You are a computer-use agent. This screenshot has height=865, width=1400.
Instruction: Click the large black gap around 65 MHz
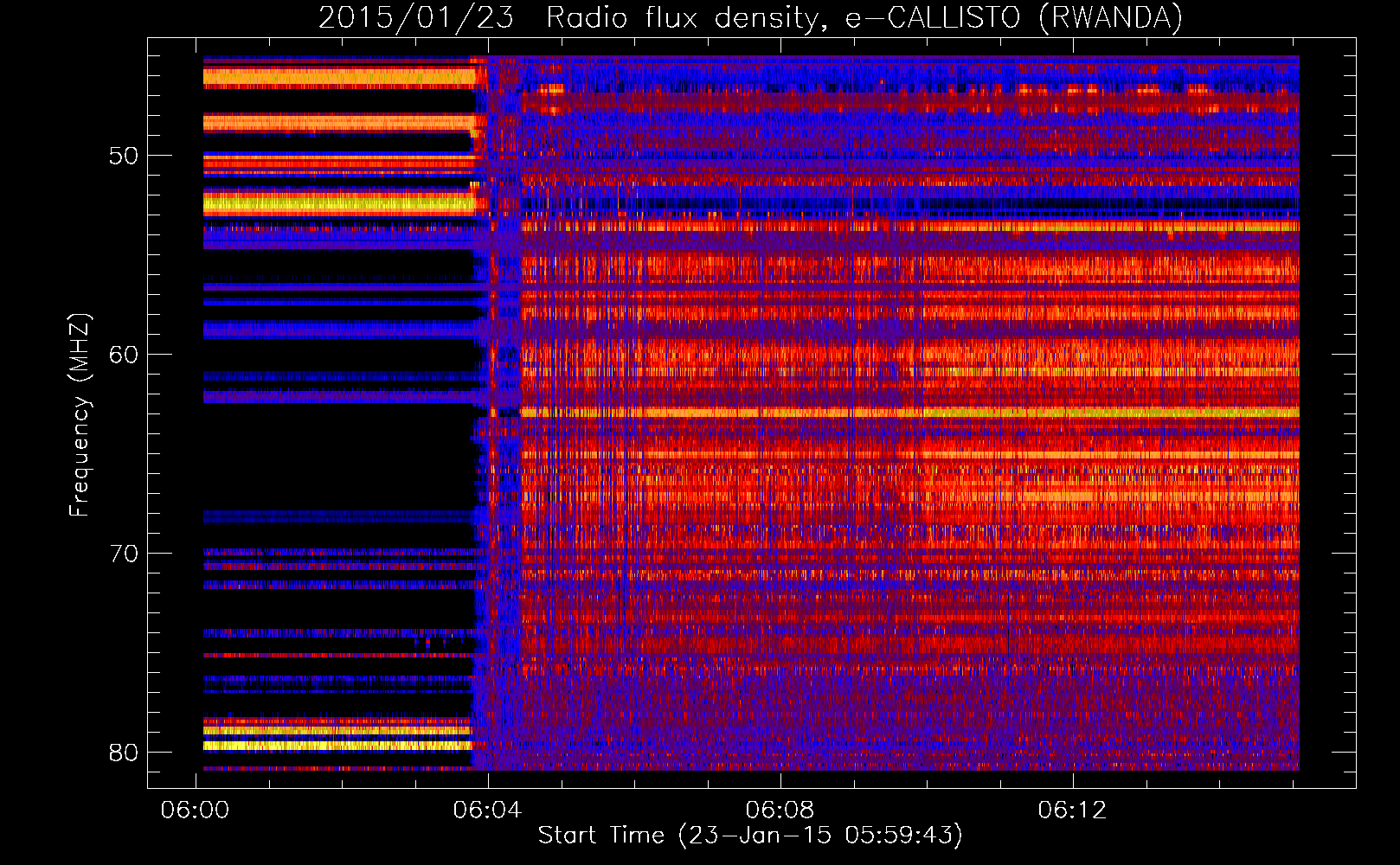[337, 458]
